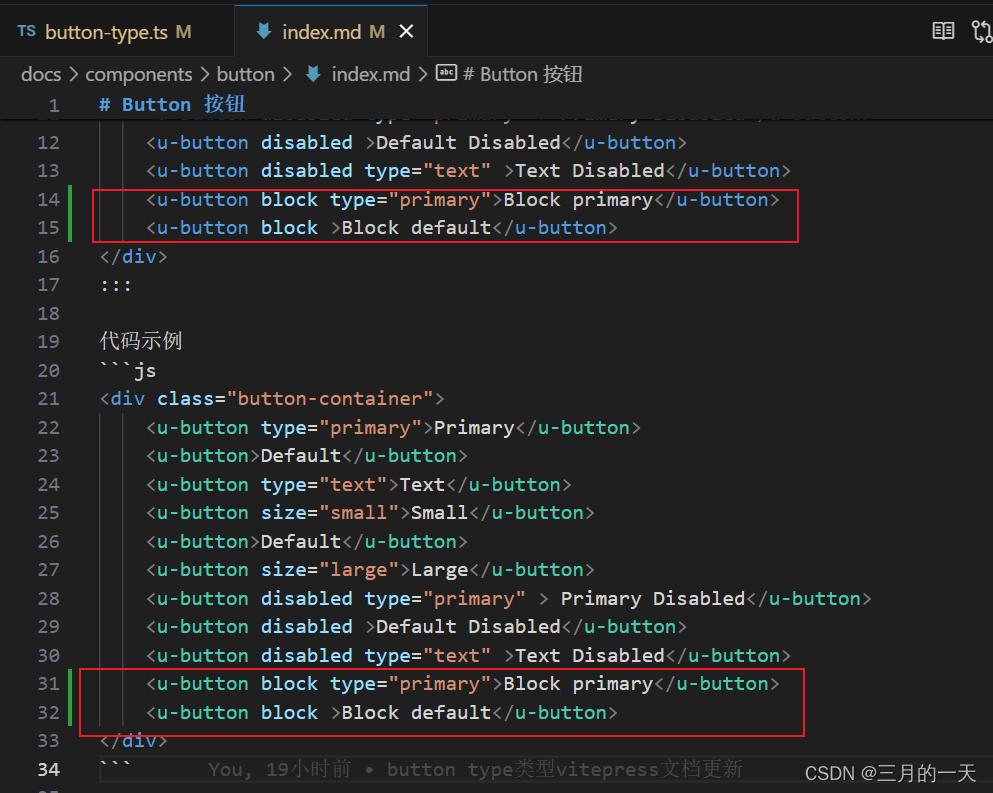Click the '```js' fence on line 20
The image size is (993, 793).
coord(128,369)
